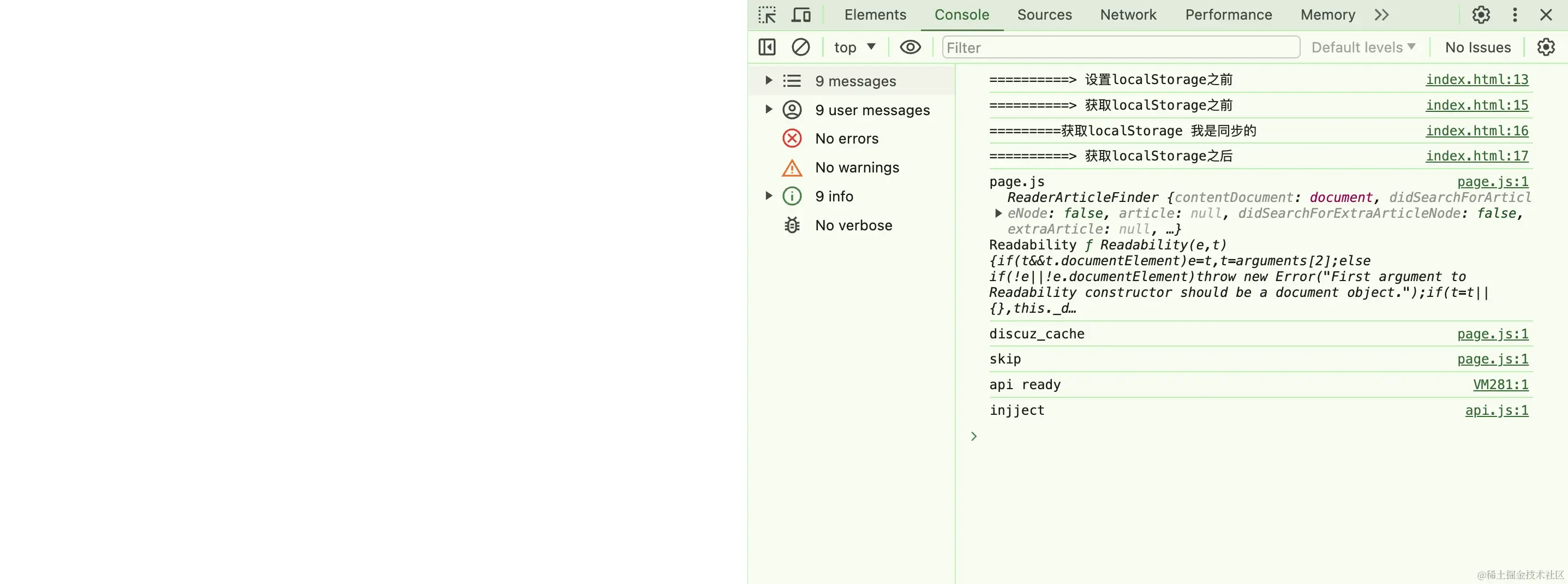Select the '设置localStorage之前' log message

click(1111, 79)
